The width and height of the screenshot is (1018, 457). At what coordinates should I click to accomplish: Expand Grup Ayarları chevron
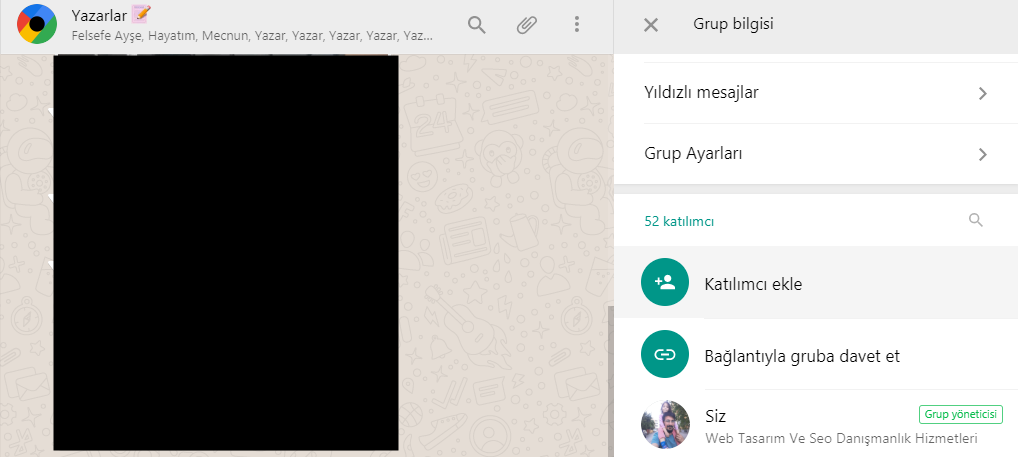pyautogui.click(x=983, y=154)
